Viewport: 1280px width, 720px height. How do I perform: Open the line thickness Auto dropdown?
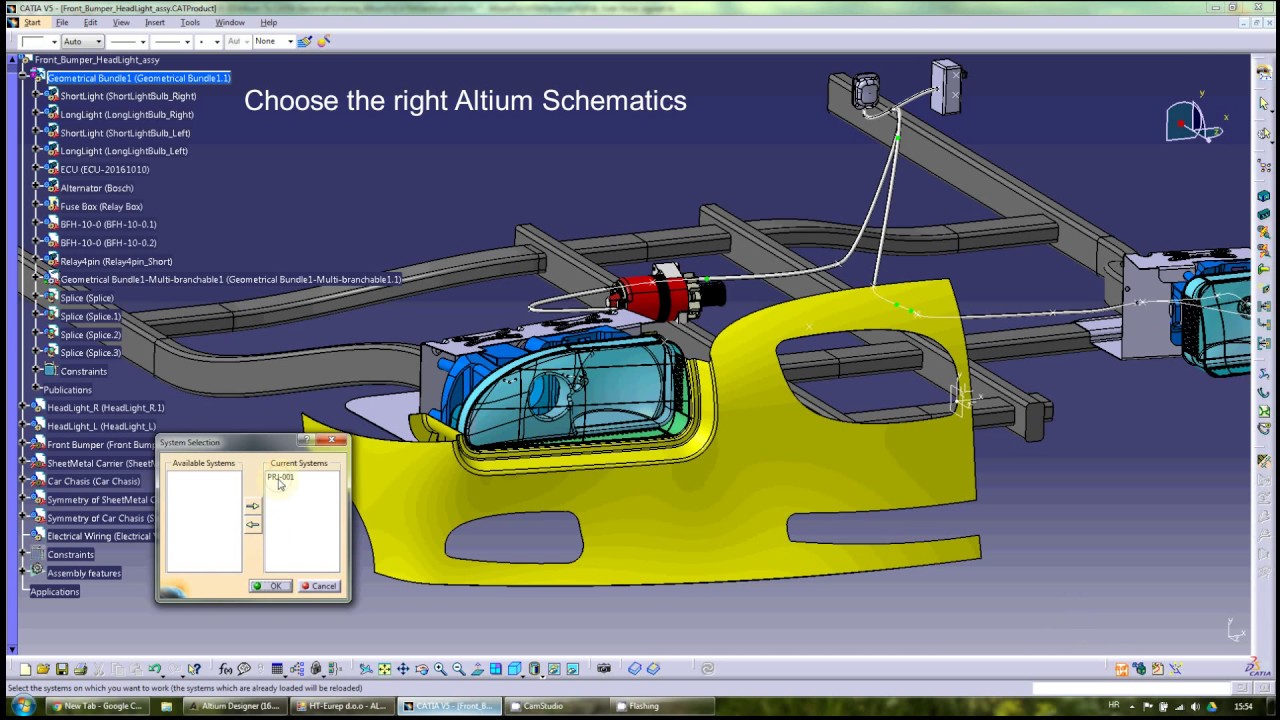click(x=82, y=41)
